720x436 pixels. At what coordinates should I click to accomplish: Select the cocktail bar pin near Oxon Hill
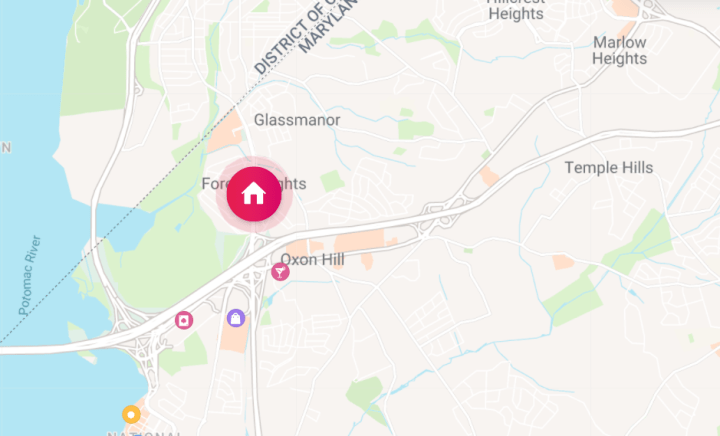pos(280,272)
